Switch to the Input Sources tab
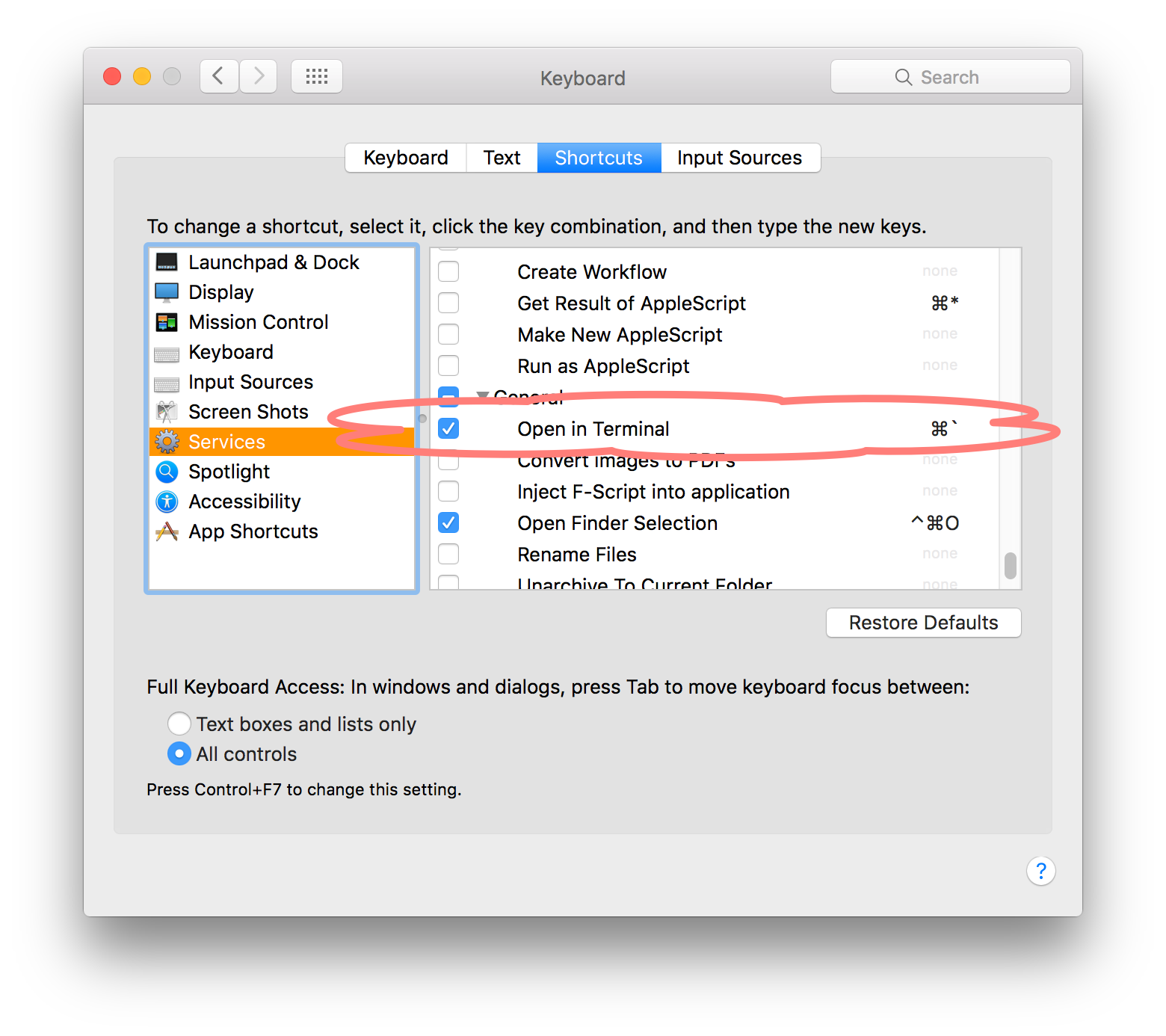This screenshot has height=1036, width=1166. click(739, 158)
